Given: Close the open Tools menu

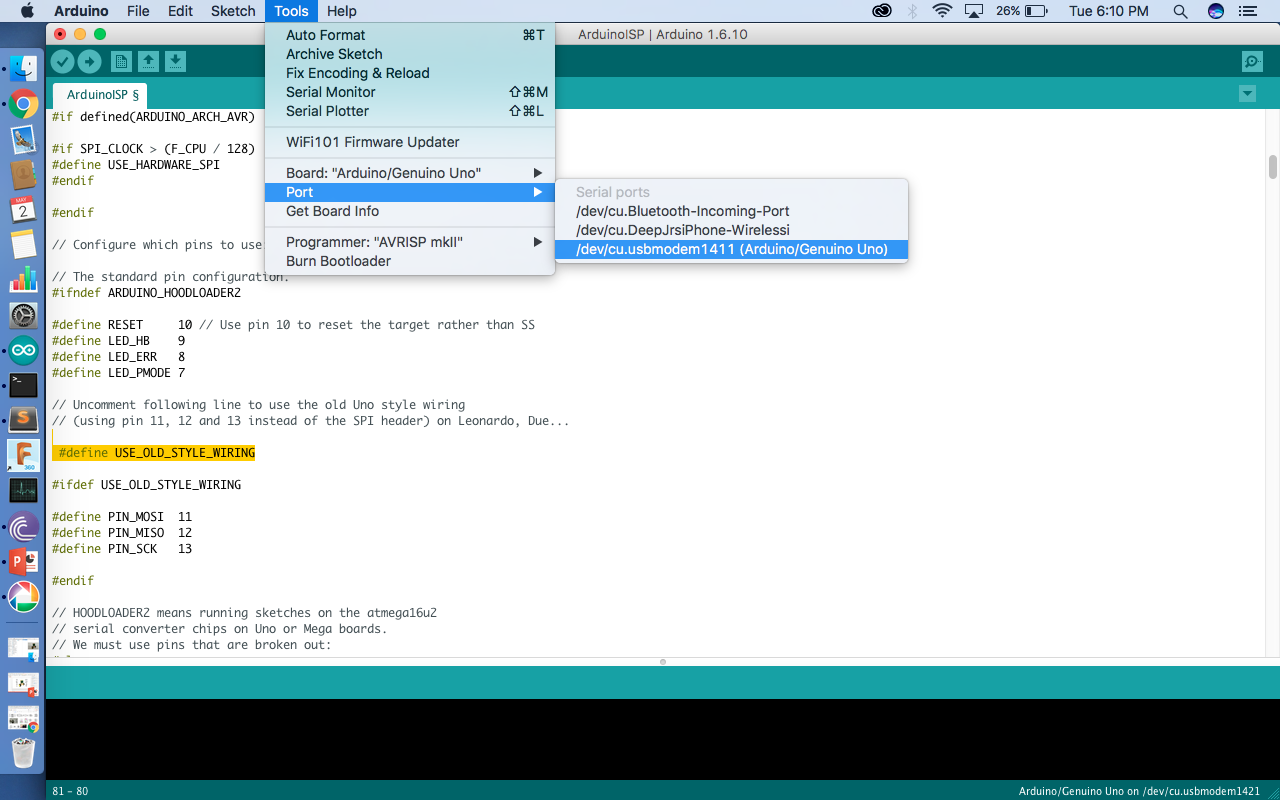Looking at the screenshot, I should [291, 11].
